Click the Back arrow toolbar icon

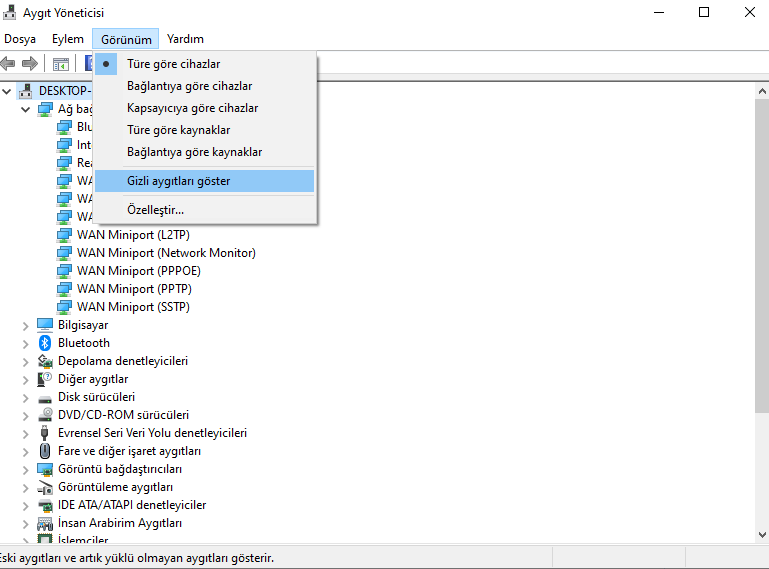[8, 63]
